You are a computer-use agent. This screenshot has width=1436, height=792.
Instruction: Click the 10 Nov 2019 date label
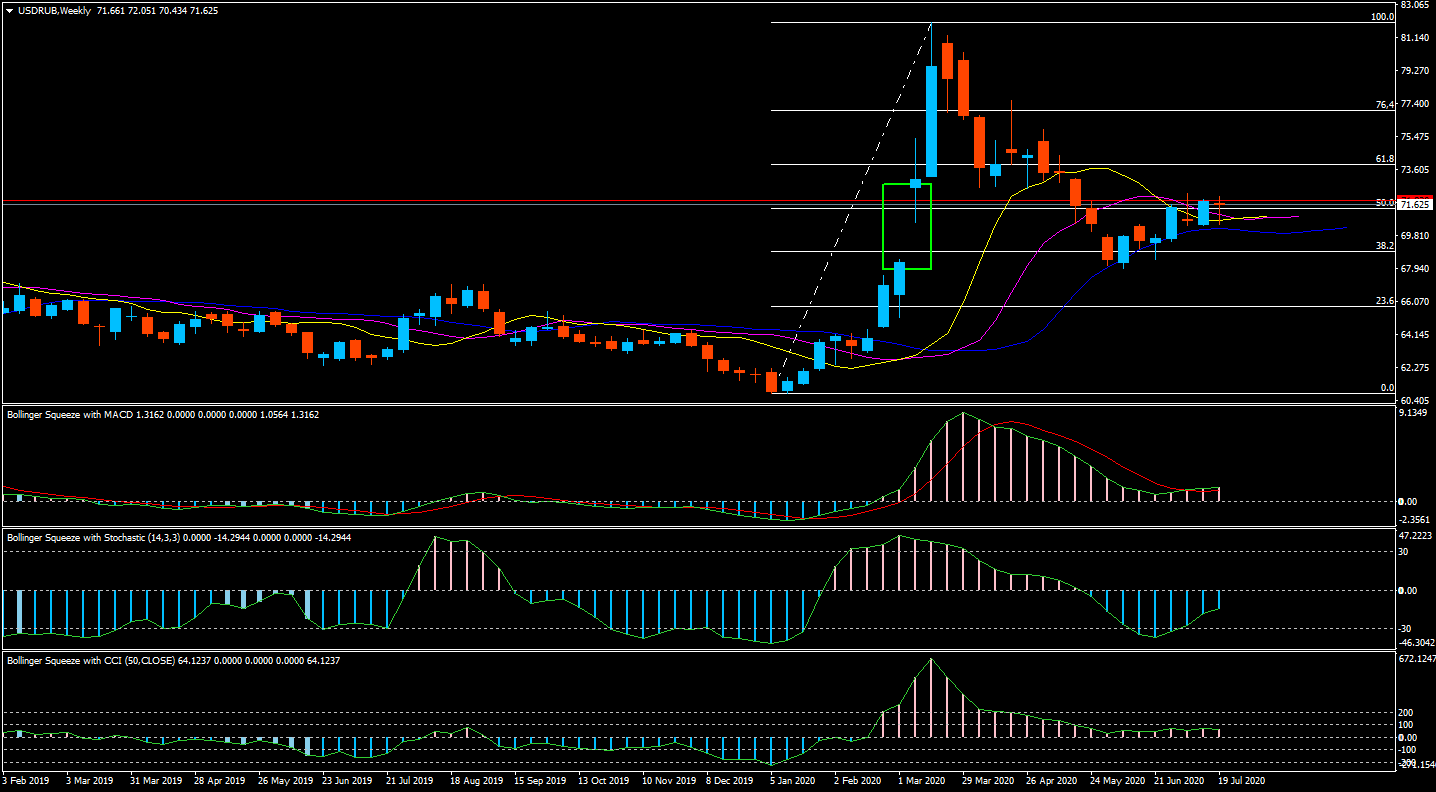(667, 779)
